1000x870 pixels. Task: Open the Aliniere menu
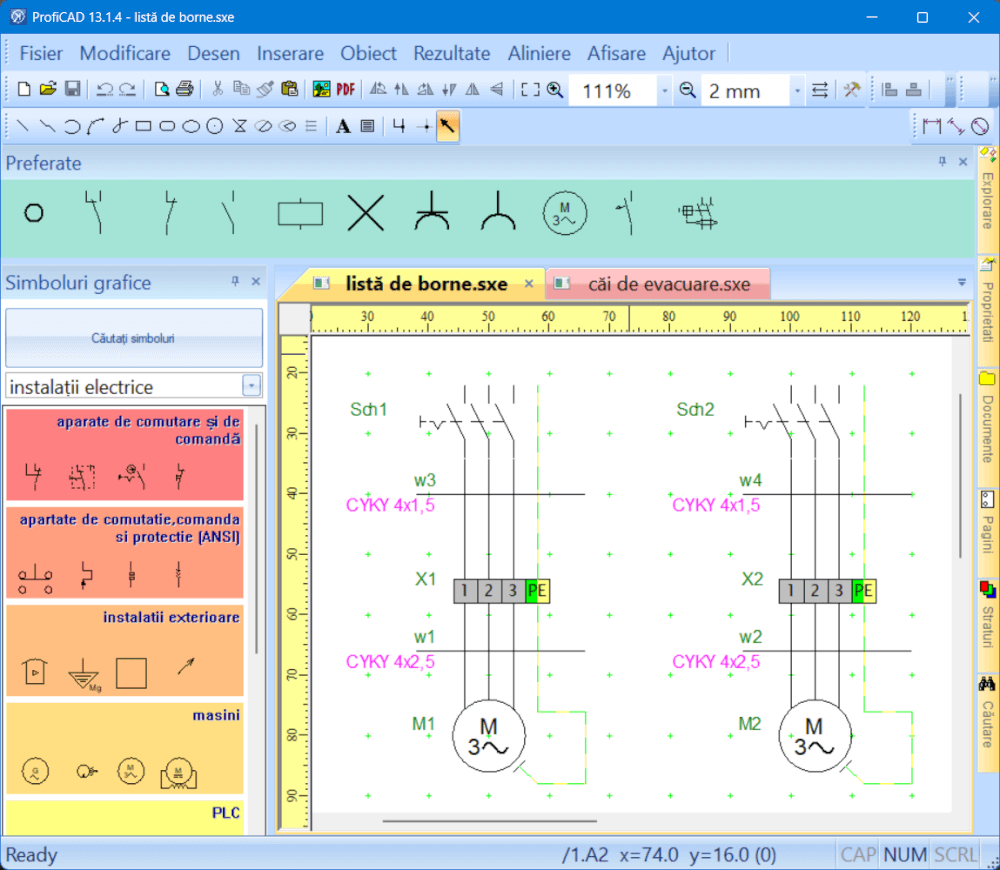(x=539, y=54)
